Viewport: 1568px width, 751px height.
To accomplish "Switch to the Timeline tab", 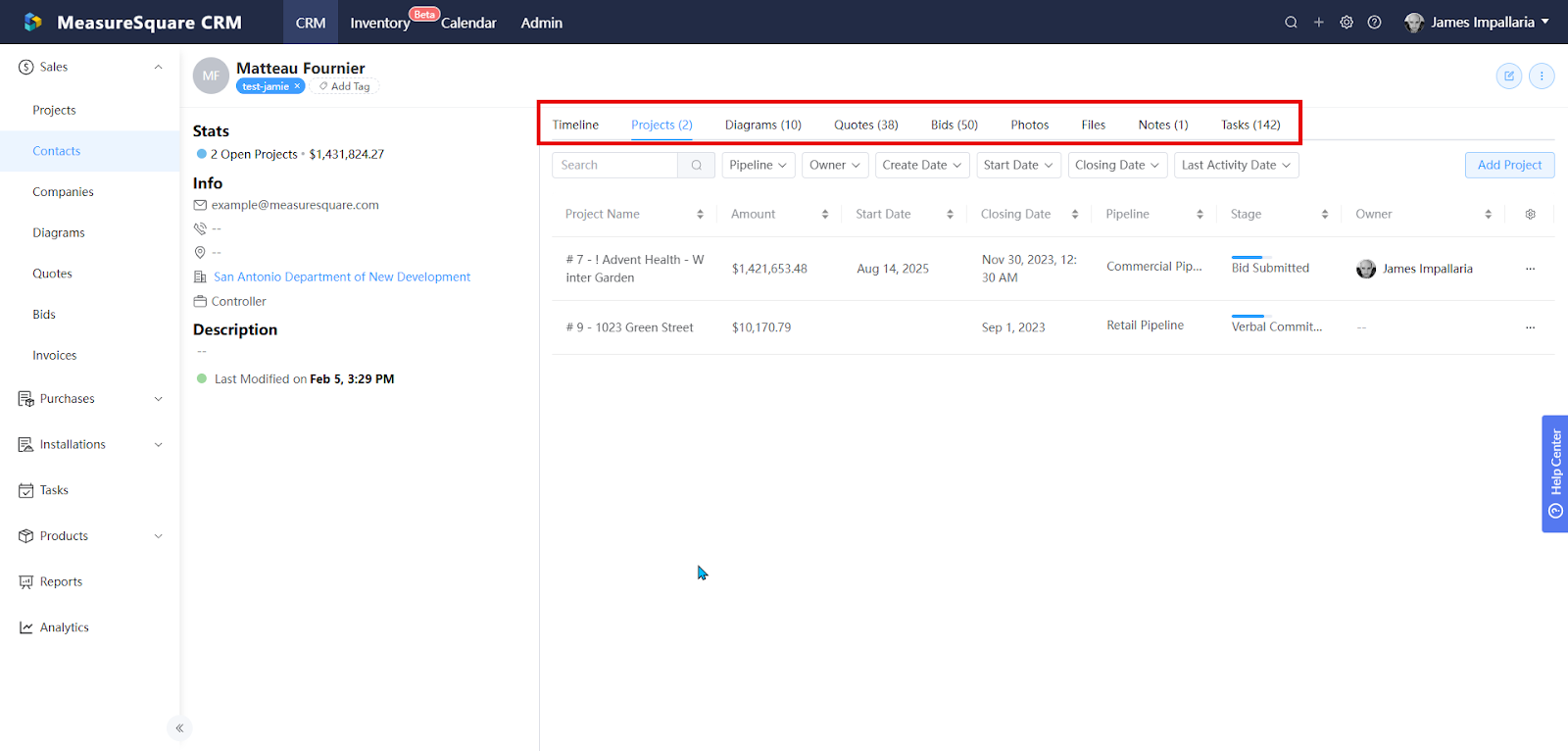I will click(575, 125).
